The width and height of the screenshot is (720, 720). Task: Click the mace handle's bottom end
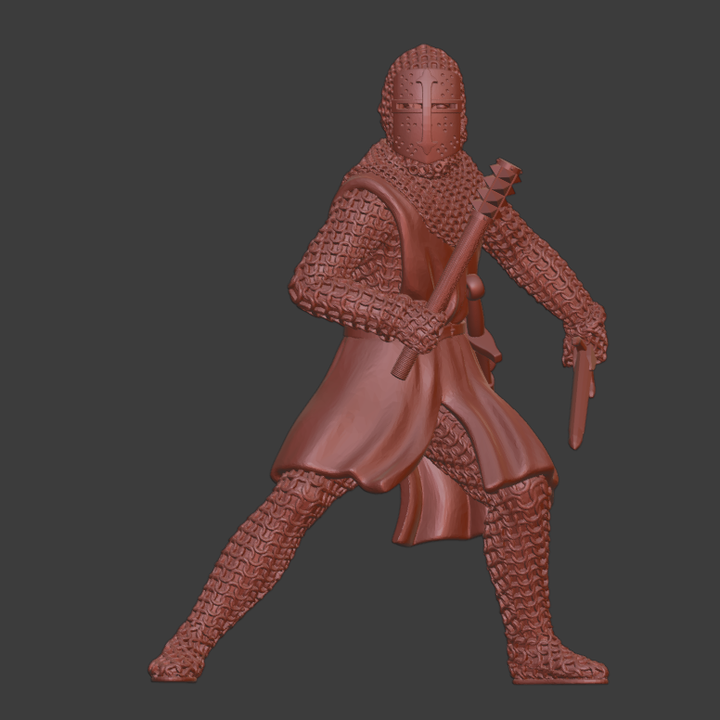[x=401, y=367]
